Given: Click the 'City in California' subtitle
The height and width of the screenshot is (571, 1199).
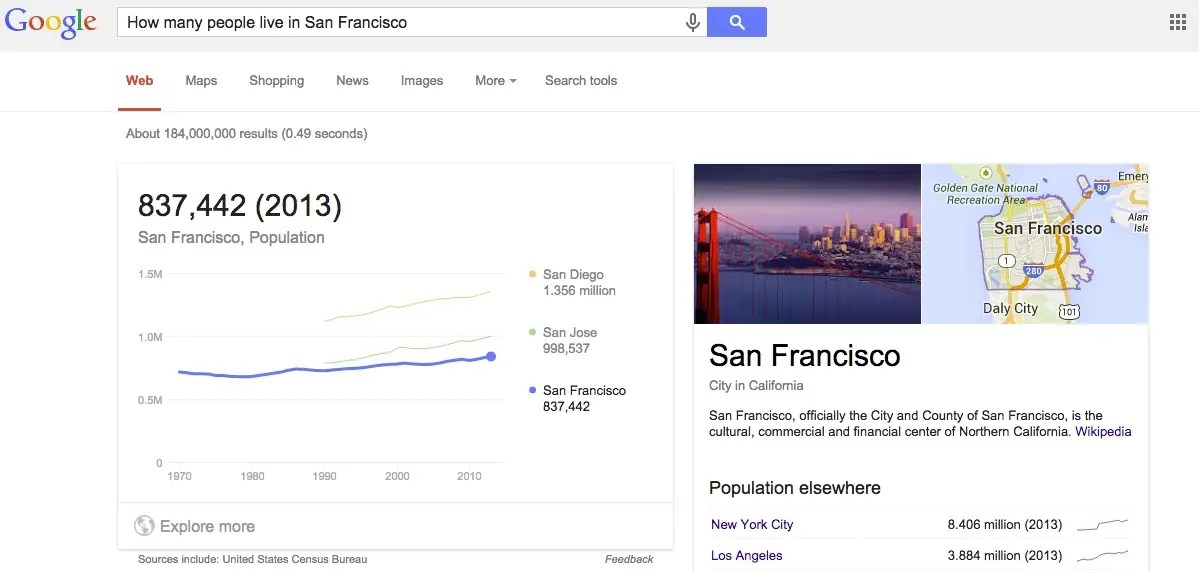Looking at the screenshot, I should click(x=756, y=385).
